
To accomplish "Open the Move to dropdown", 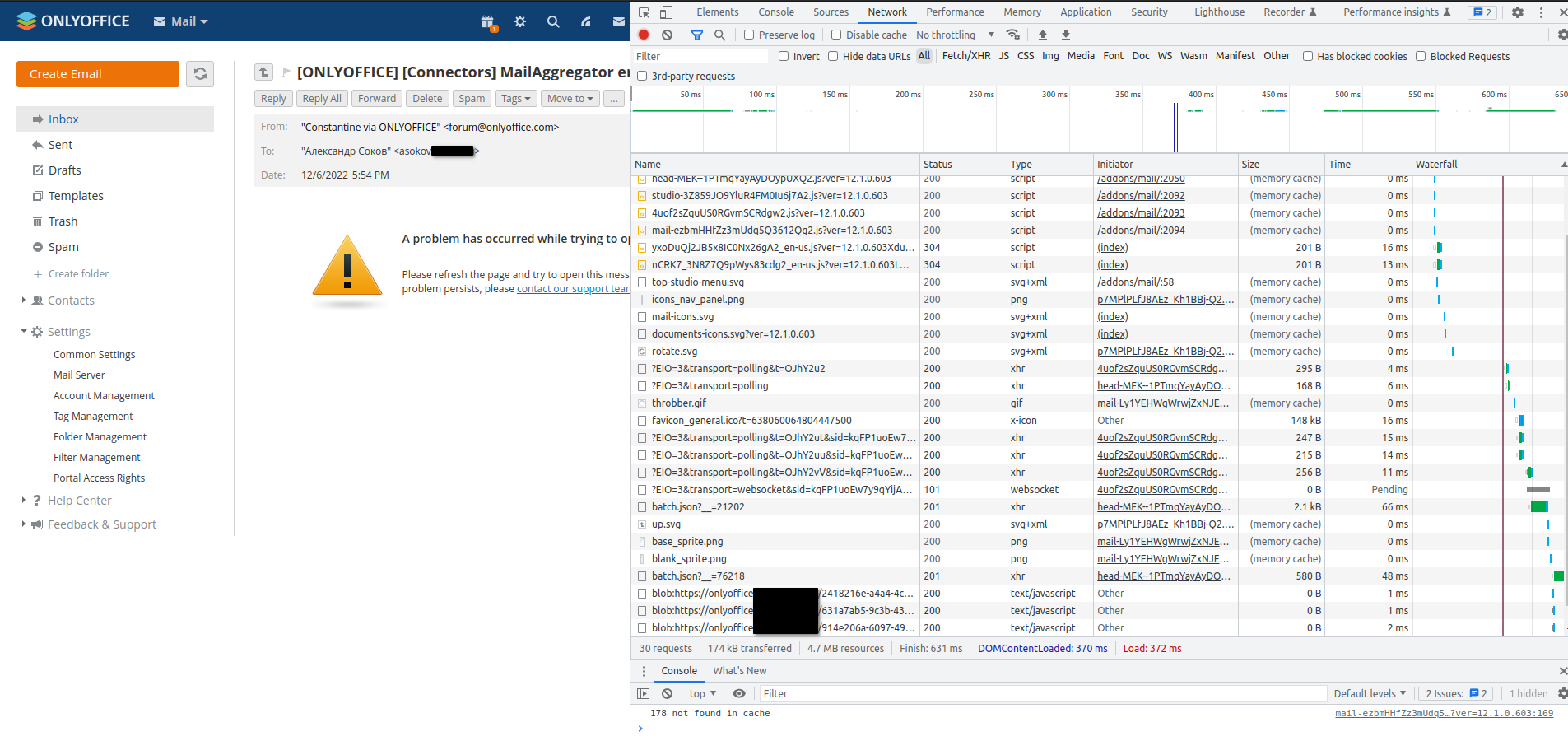I will point(570,99).
